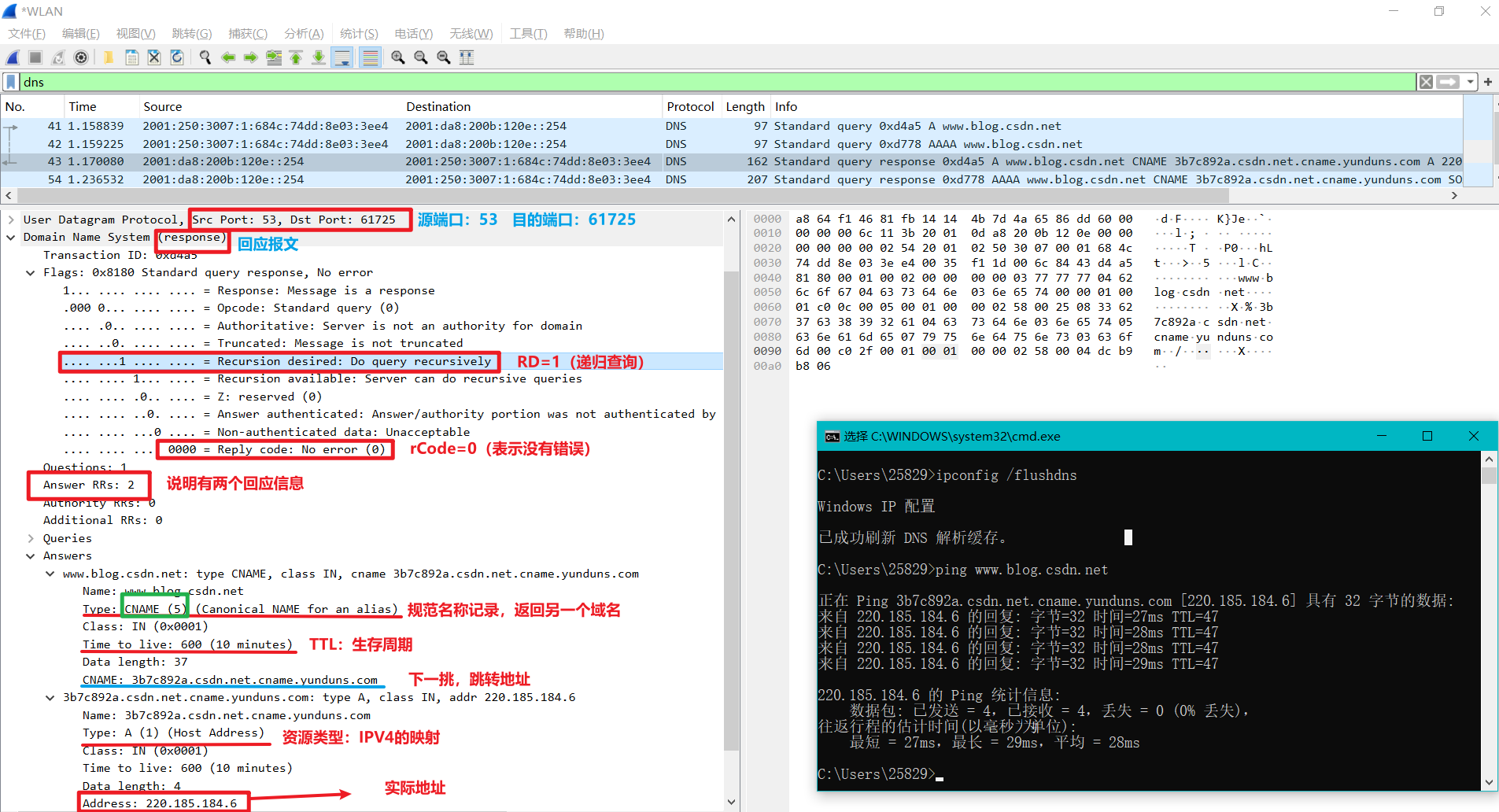Open the 分析(A) menu
1499x812 pixels.
(304, 34)
